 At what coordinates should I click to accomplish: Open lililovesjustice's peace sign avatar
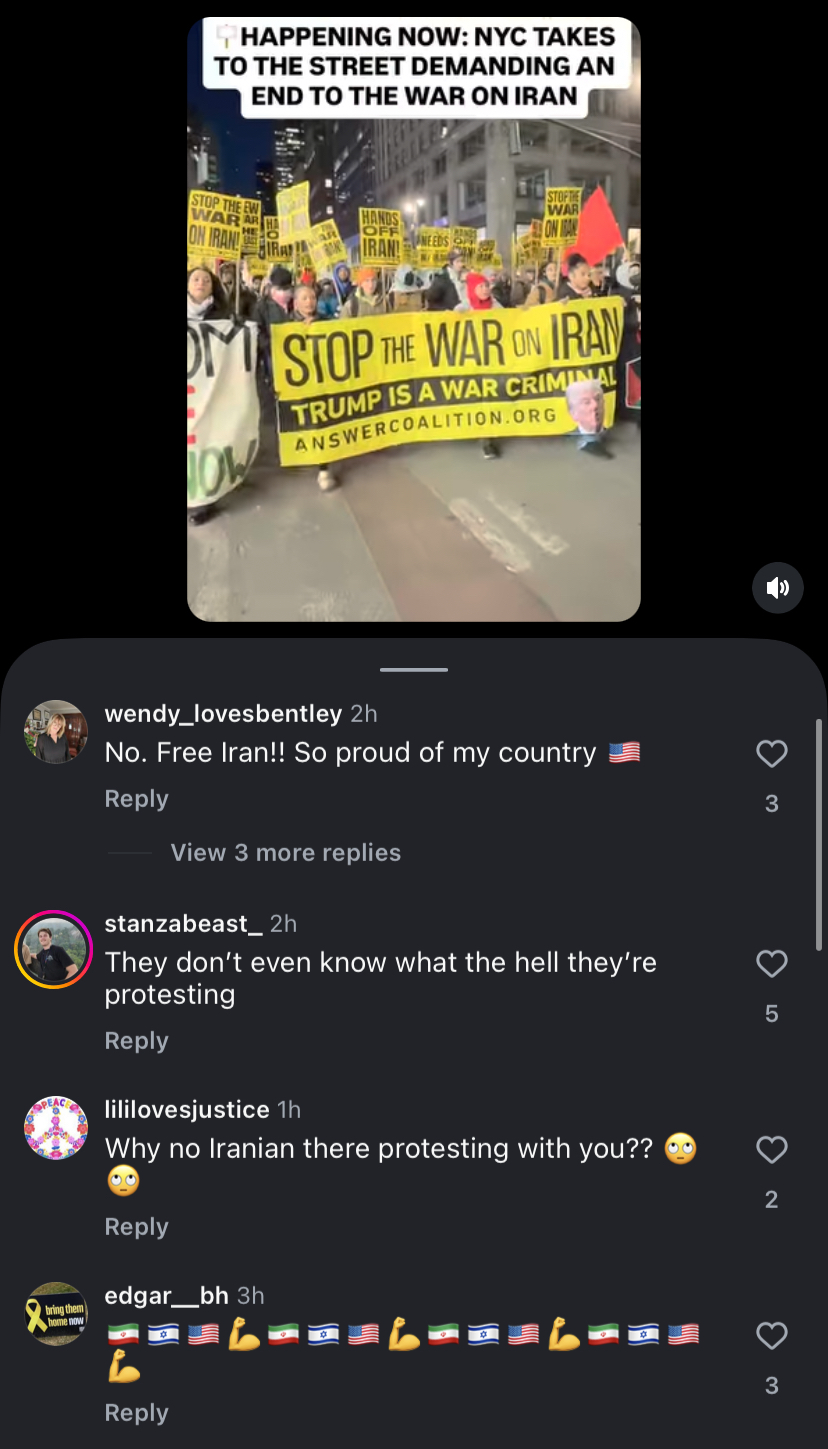[x=55, y=1128]
